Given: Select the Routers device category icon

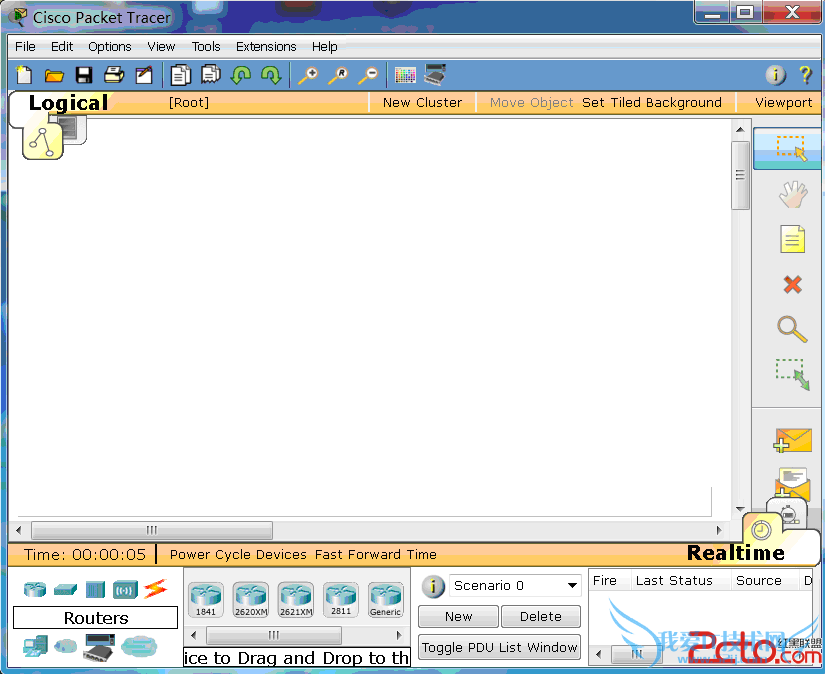Looking at the screenshot, I should point(35,589).
